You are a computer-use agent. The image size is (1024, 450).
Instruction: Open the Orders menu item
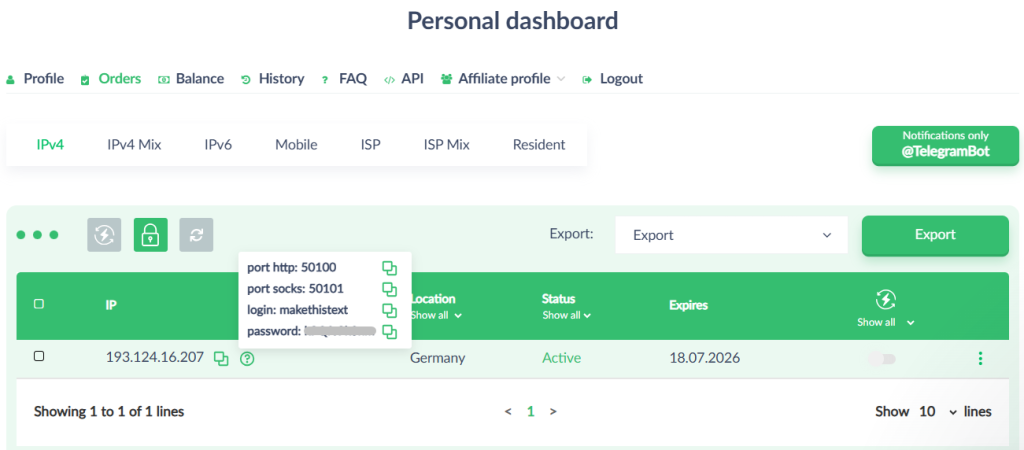coord(111,79)
